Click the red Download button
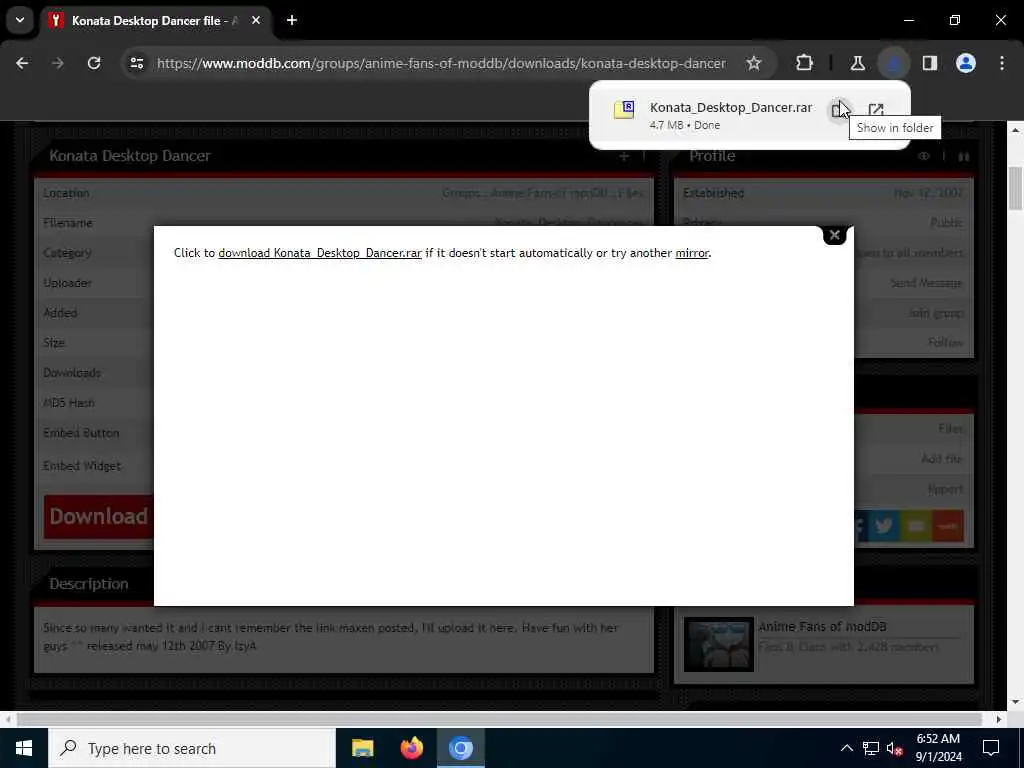 tap(99, 517)
